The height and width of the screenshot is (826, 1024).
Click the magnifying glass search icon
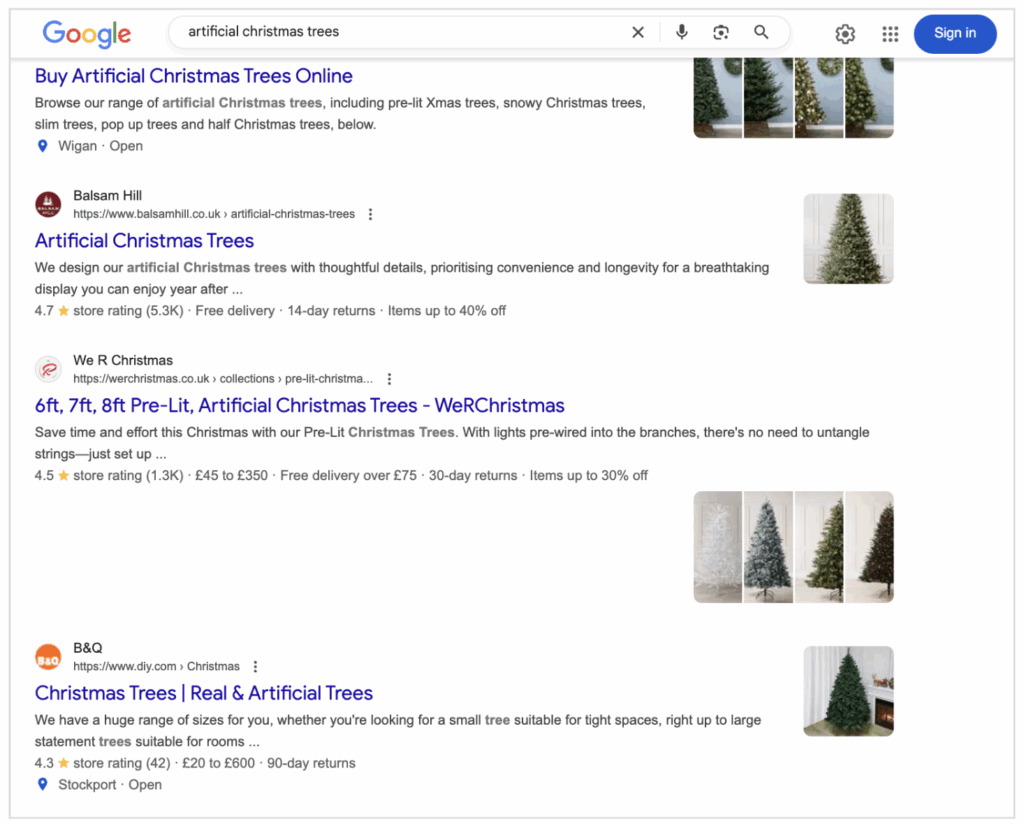761,32
